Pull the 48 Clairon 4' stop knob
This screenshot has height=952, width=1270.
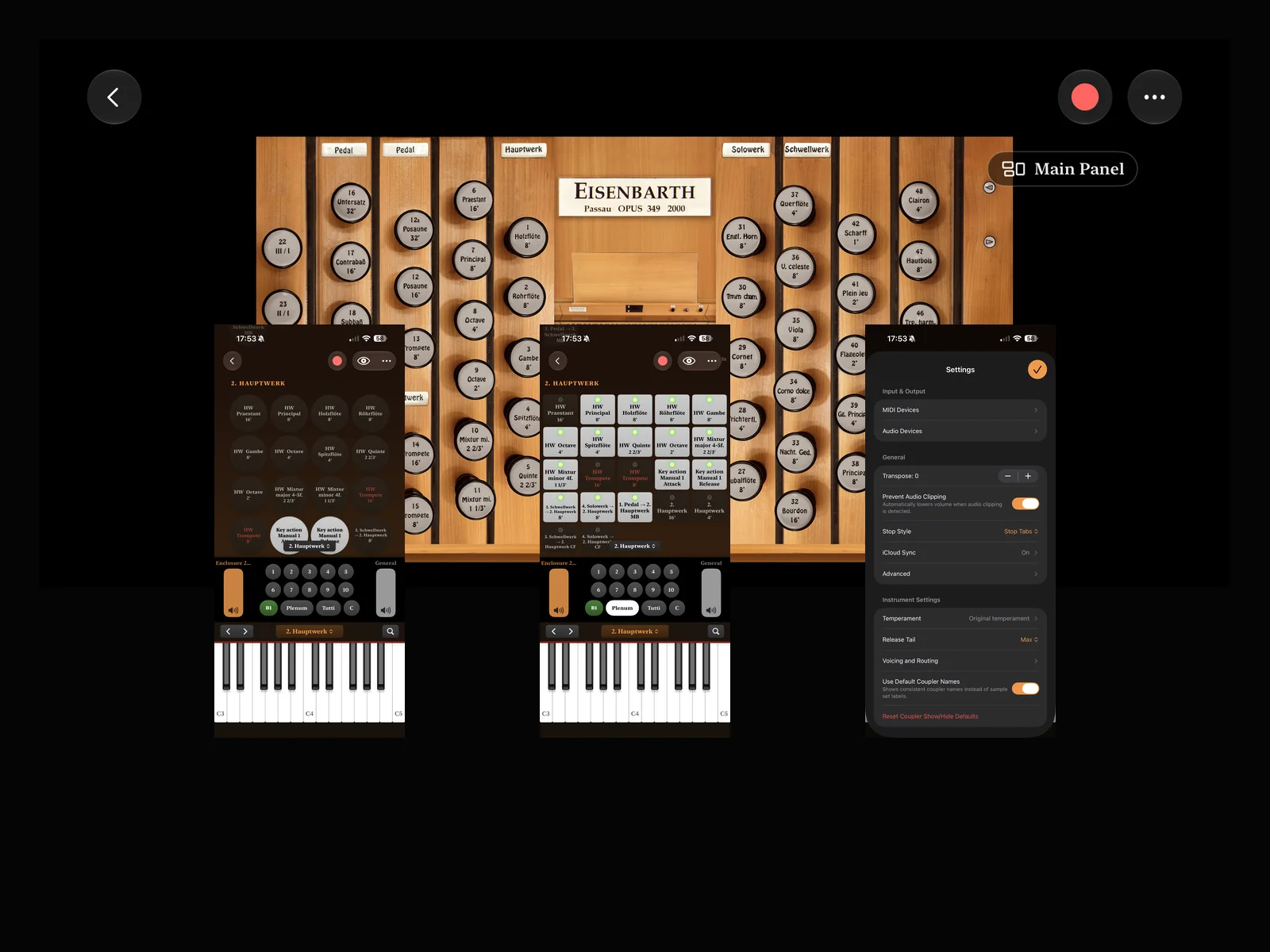coord(918,201)
